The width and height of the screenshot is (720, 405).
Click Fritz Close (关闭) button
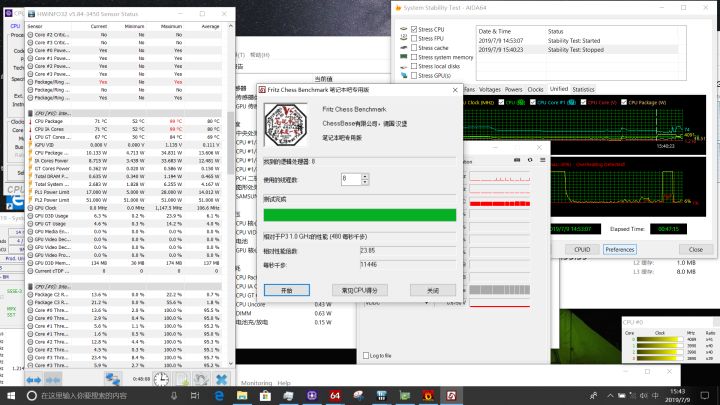(x=433, y=290)
